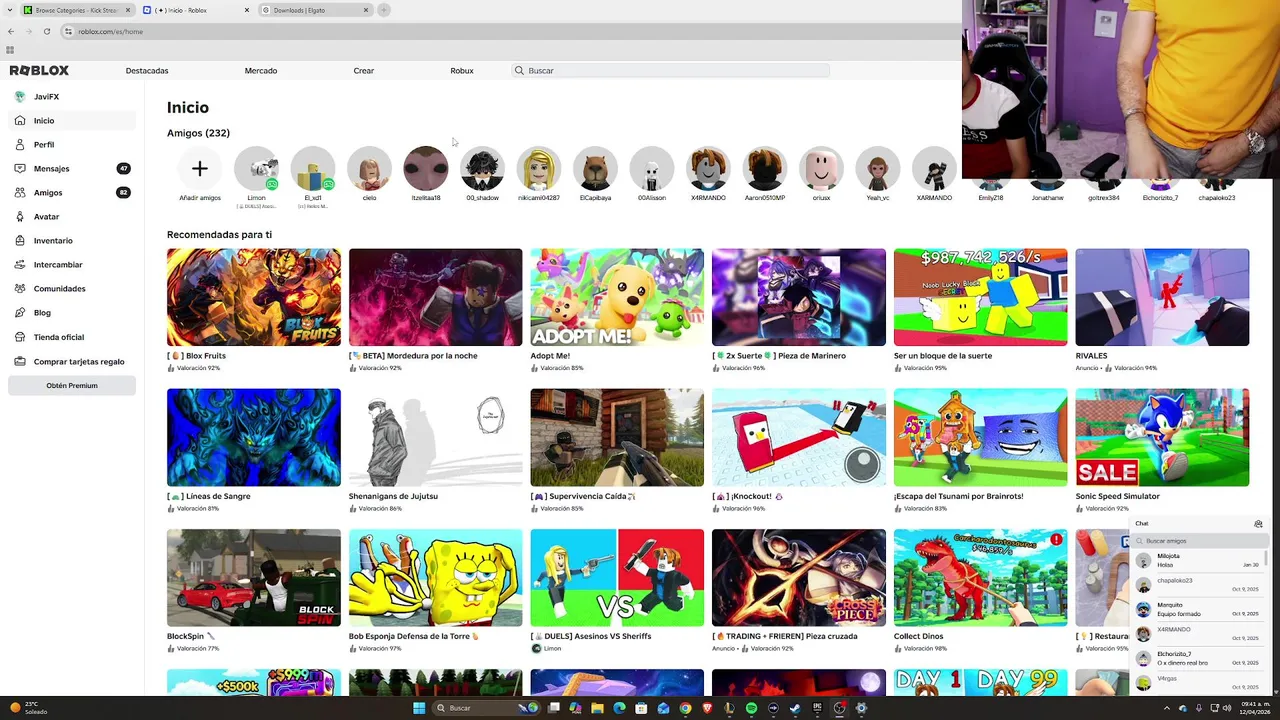Open Brave browser in the taskbar
1280x720 pixels.
(x=707, y=708)
